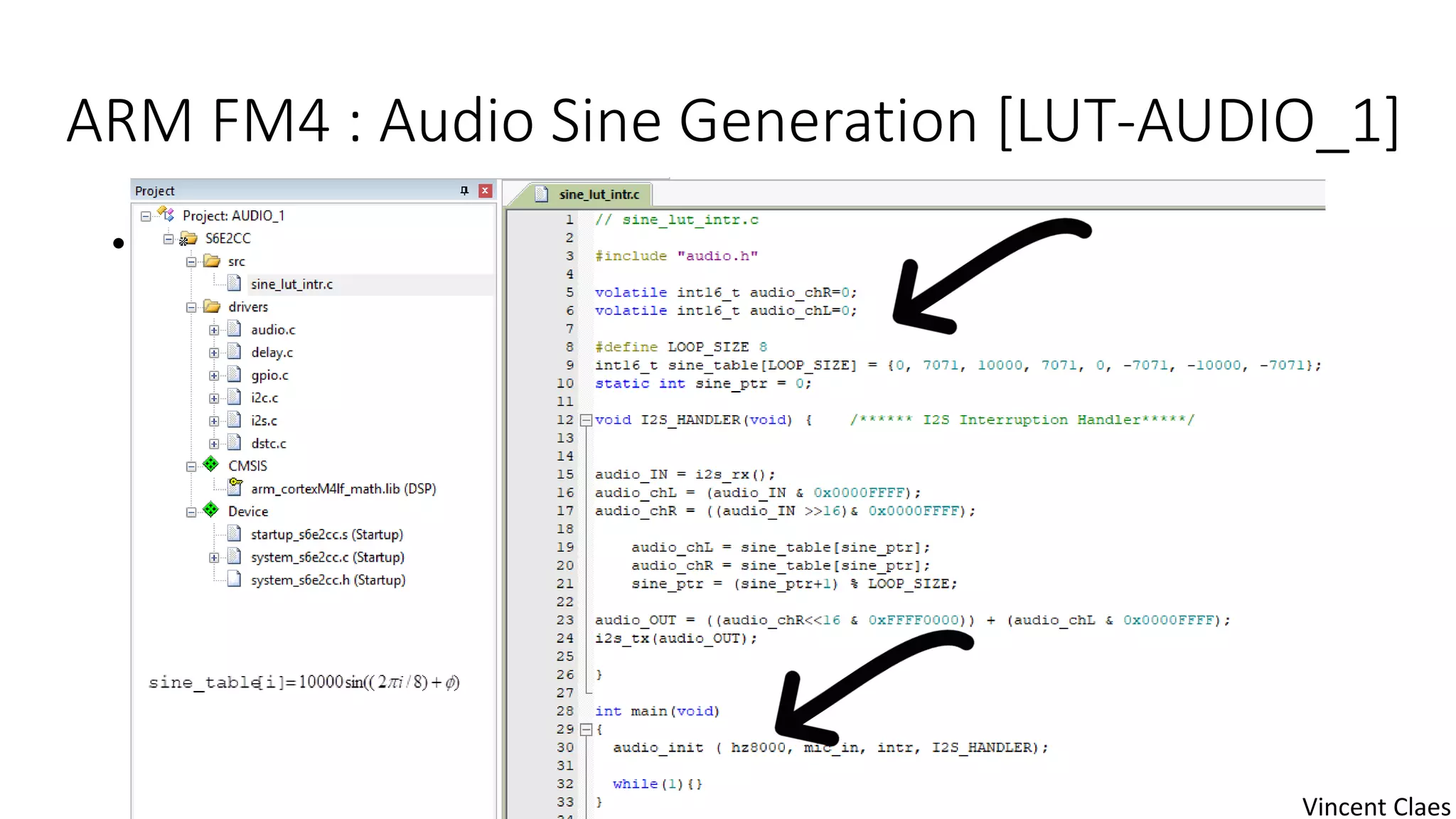
Task: Close the Project panel with the red X
Action: (486, 191)
